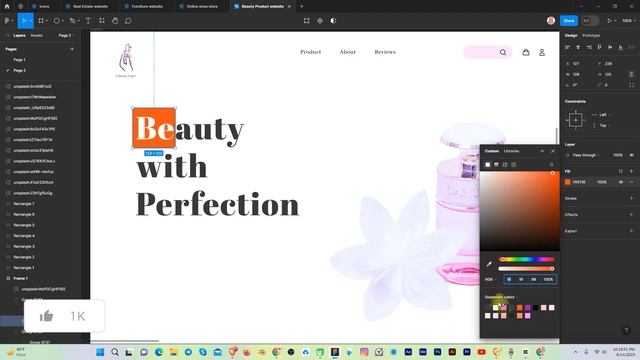Select the Ellipse shape tool
Viewport: 640px width, 360px height.
pos(57,21)
